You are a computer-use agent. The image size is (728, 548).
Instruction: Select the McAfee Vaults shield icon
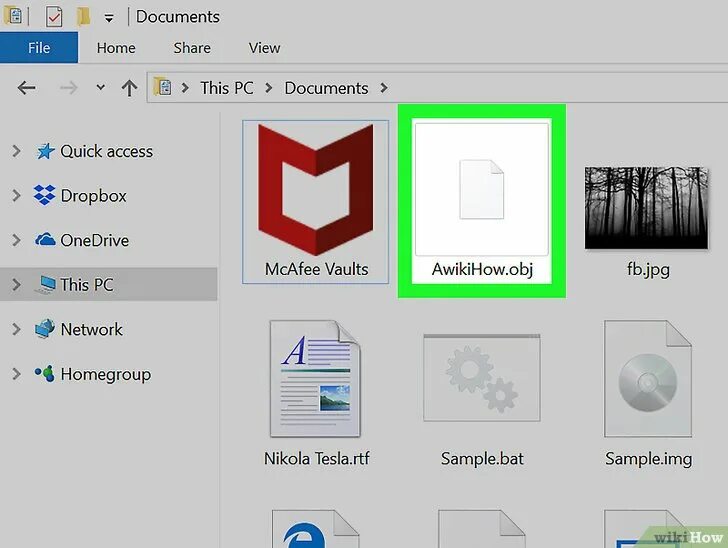coord(316,189)
